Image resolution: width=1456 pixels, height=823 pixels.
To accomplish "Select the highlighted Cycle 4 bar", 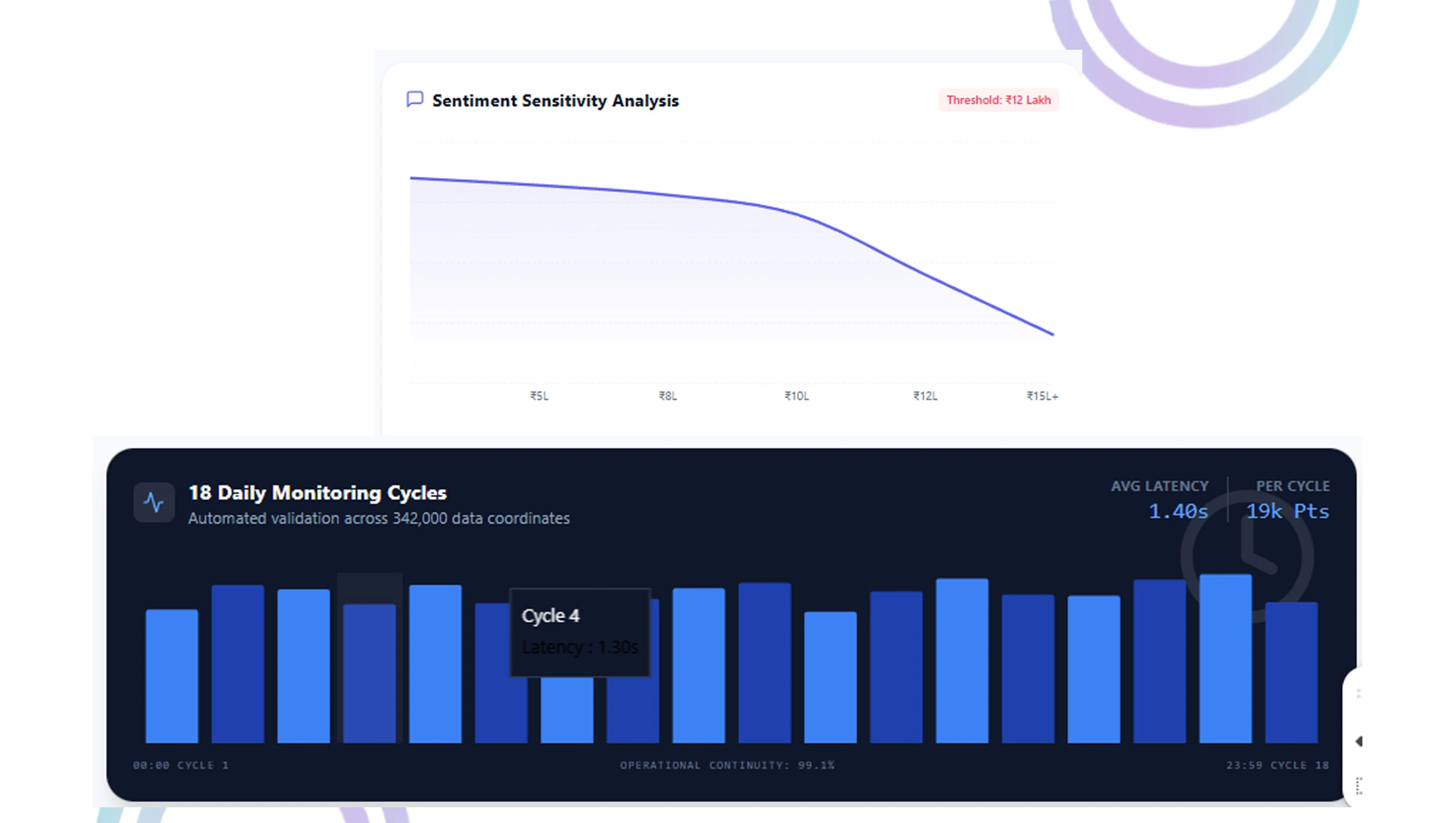I will (369, 673).
